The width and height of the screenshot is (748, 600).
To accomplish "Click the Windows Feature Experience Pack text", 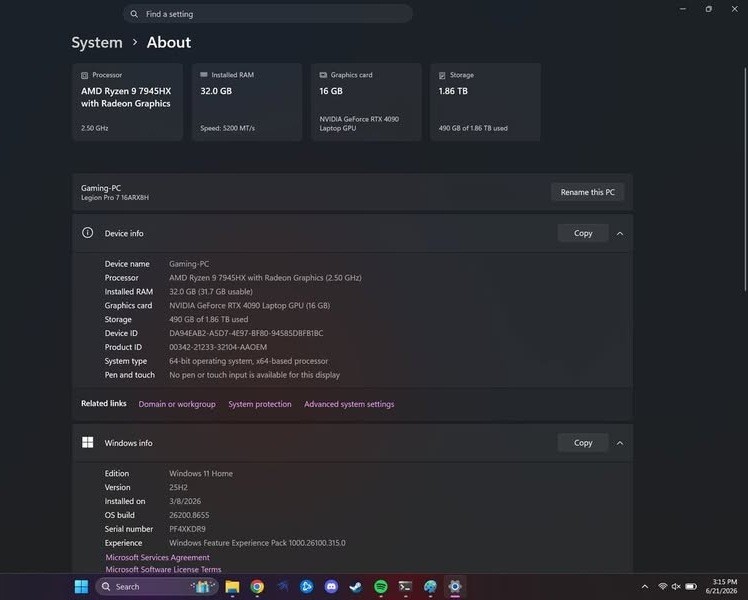I will [257, 543].
